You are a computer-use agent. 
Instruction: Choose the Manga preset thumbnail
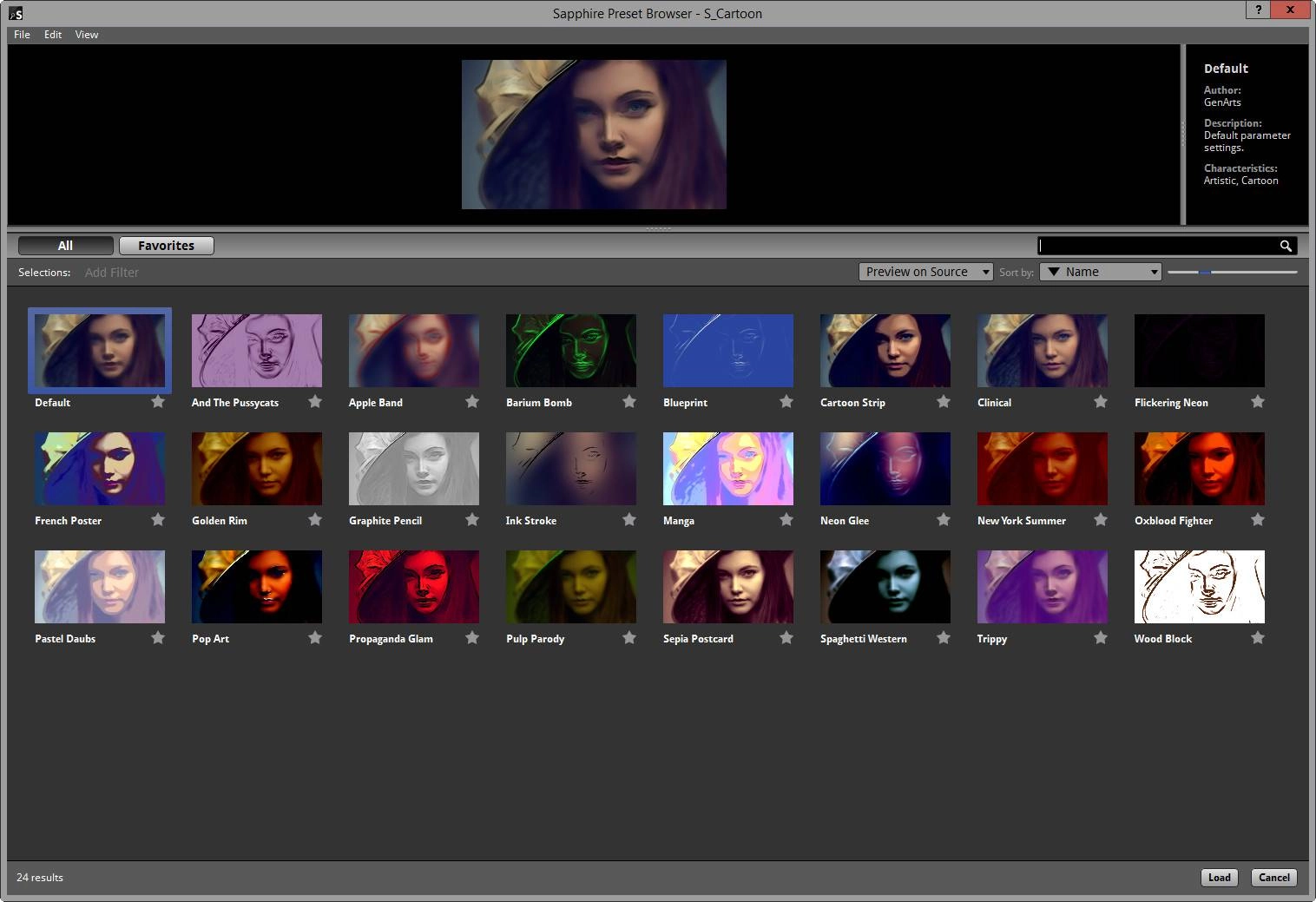coord(728,469)
